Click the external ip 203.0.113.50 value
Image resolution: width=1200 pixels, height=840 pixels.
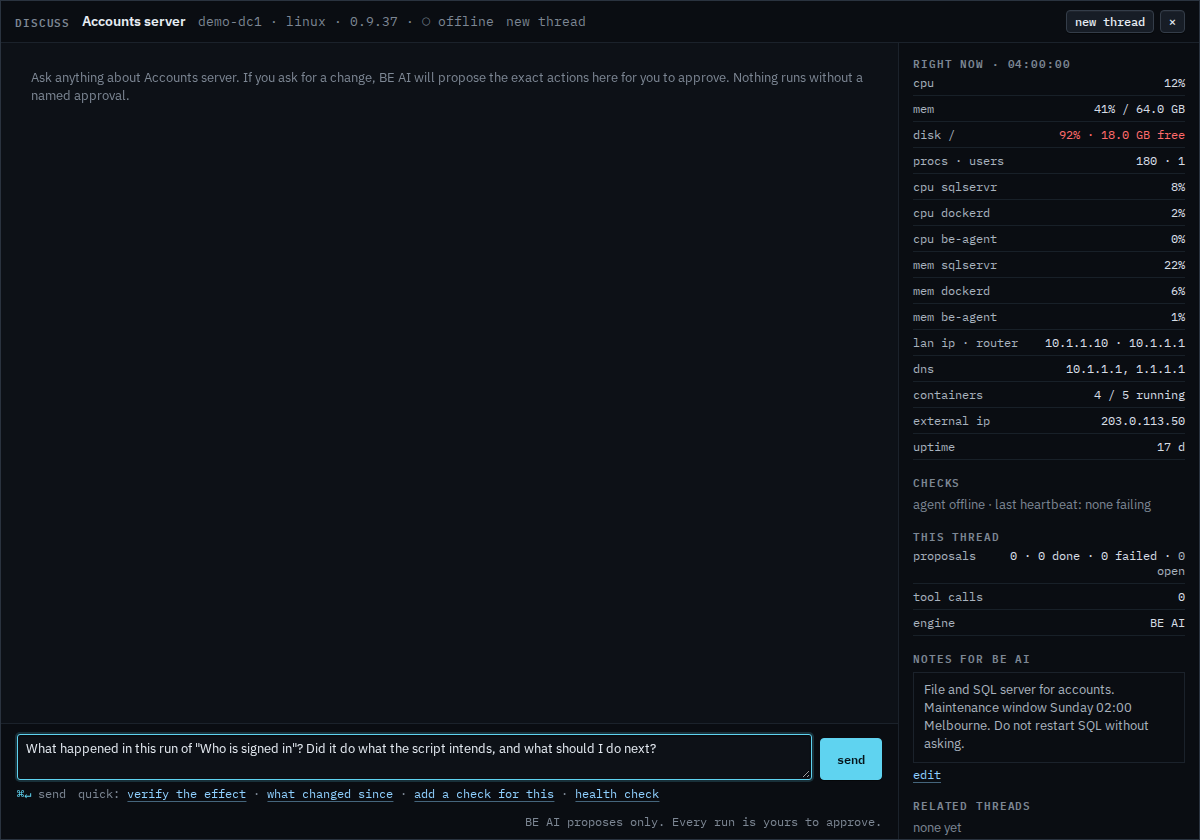click(x=1143, y=421)
